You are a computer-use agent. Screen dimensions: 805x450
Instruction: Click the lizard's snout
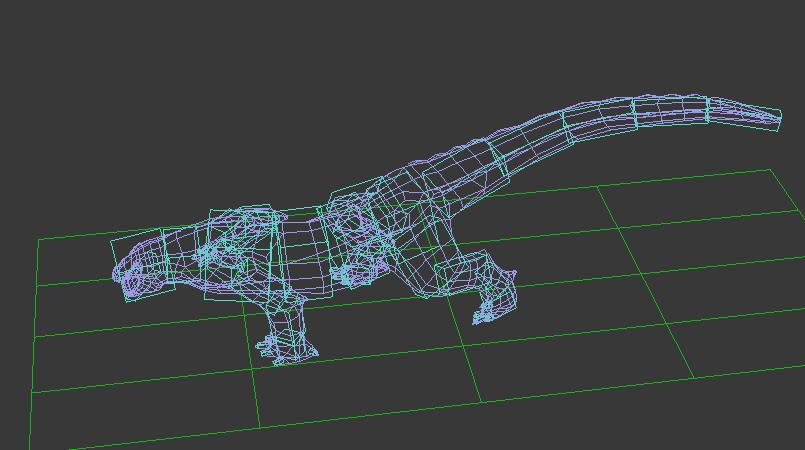tap(123, 275)
